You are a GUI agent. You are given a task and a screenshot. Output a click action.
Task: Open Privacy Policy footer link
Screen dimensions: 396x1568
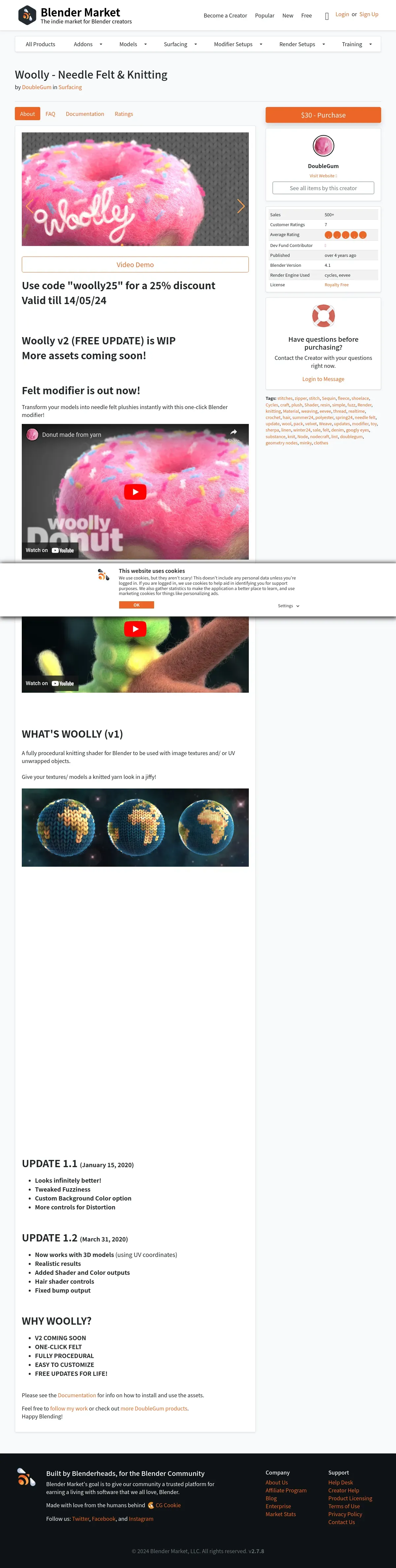pyautogui.click(x=345, y=1515)
